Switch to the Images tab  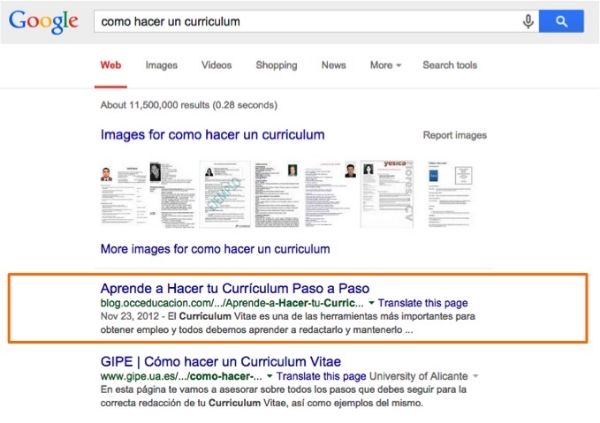161,65
